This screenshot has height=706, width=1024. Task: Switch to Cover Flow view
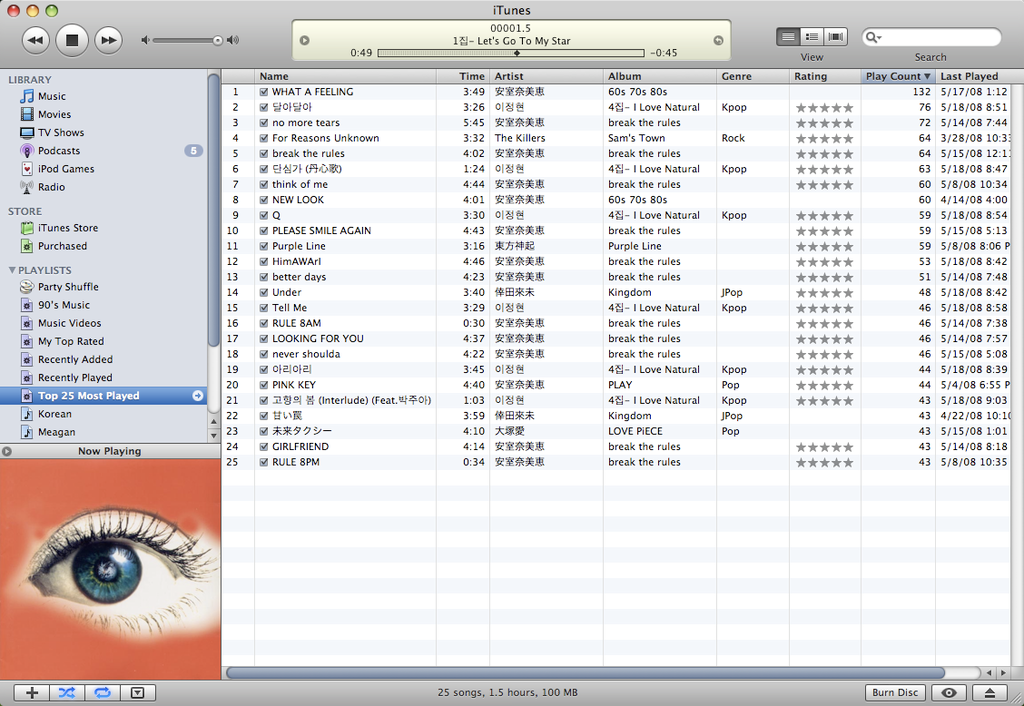click(x=836, y=37)
